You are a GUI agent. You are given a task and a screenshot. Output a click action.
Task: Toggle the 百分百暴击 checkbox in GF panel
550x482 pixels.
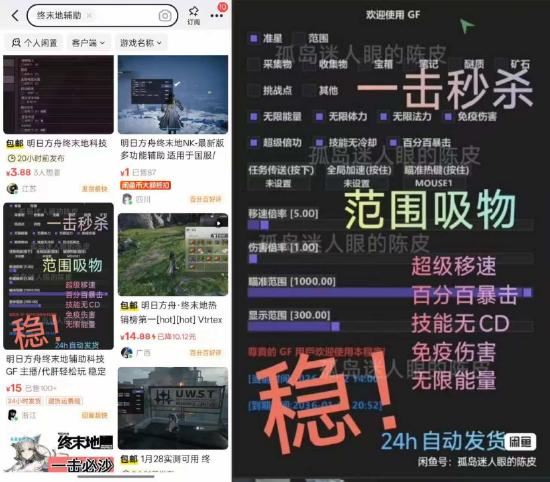393,142
